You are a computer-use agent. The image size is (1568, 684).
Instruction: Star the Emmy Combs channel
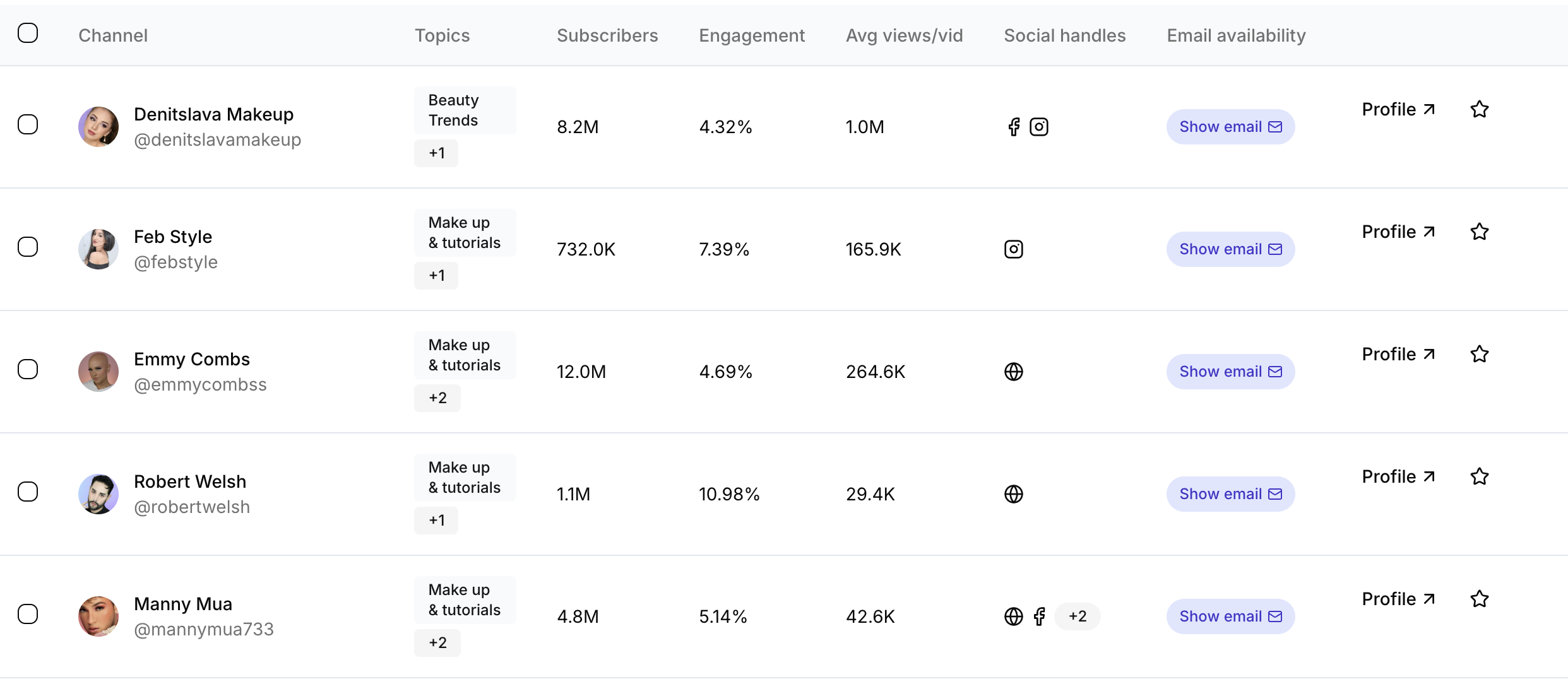(x=1480, y=354)
